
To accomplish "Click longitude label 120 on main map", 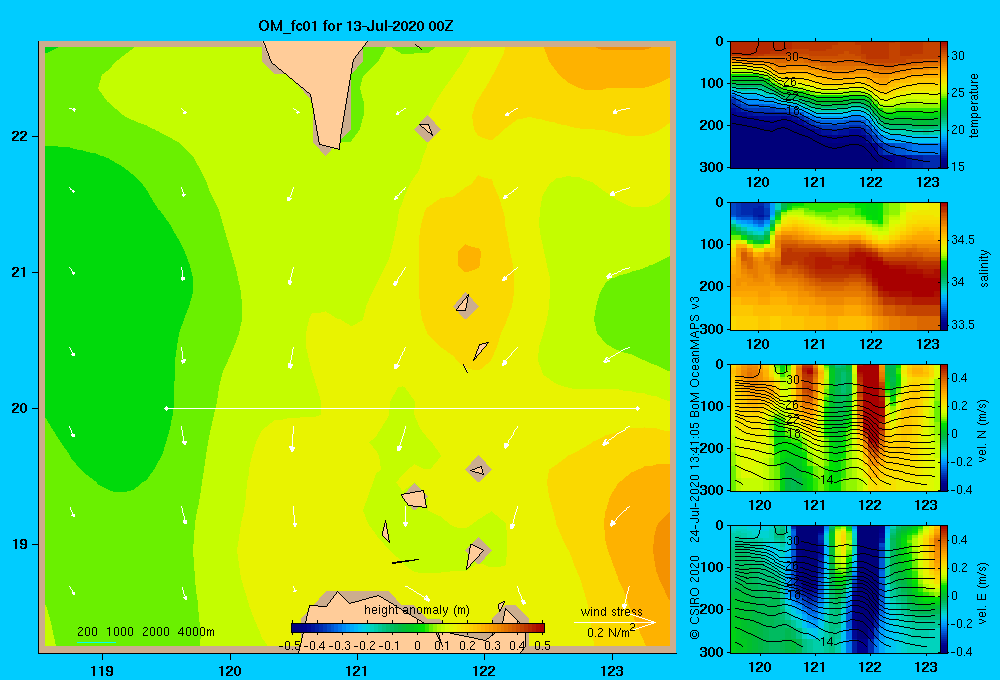I will point(230,670).
